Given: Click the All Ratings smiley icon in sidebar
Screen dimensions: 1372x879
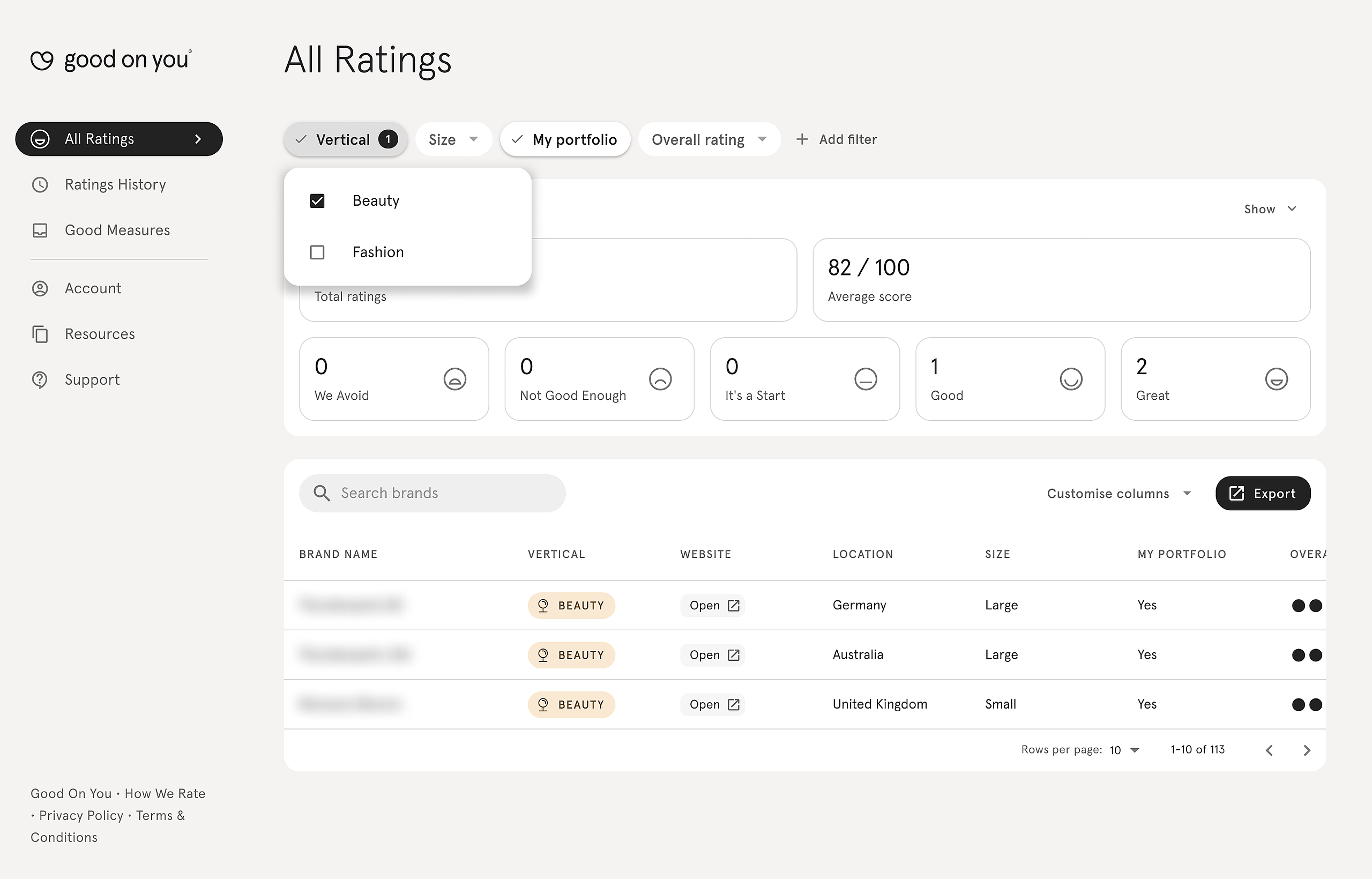Looking at the screenshot, I should [x=40, y=139].
